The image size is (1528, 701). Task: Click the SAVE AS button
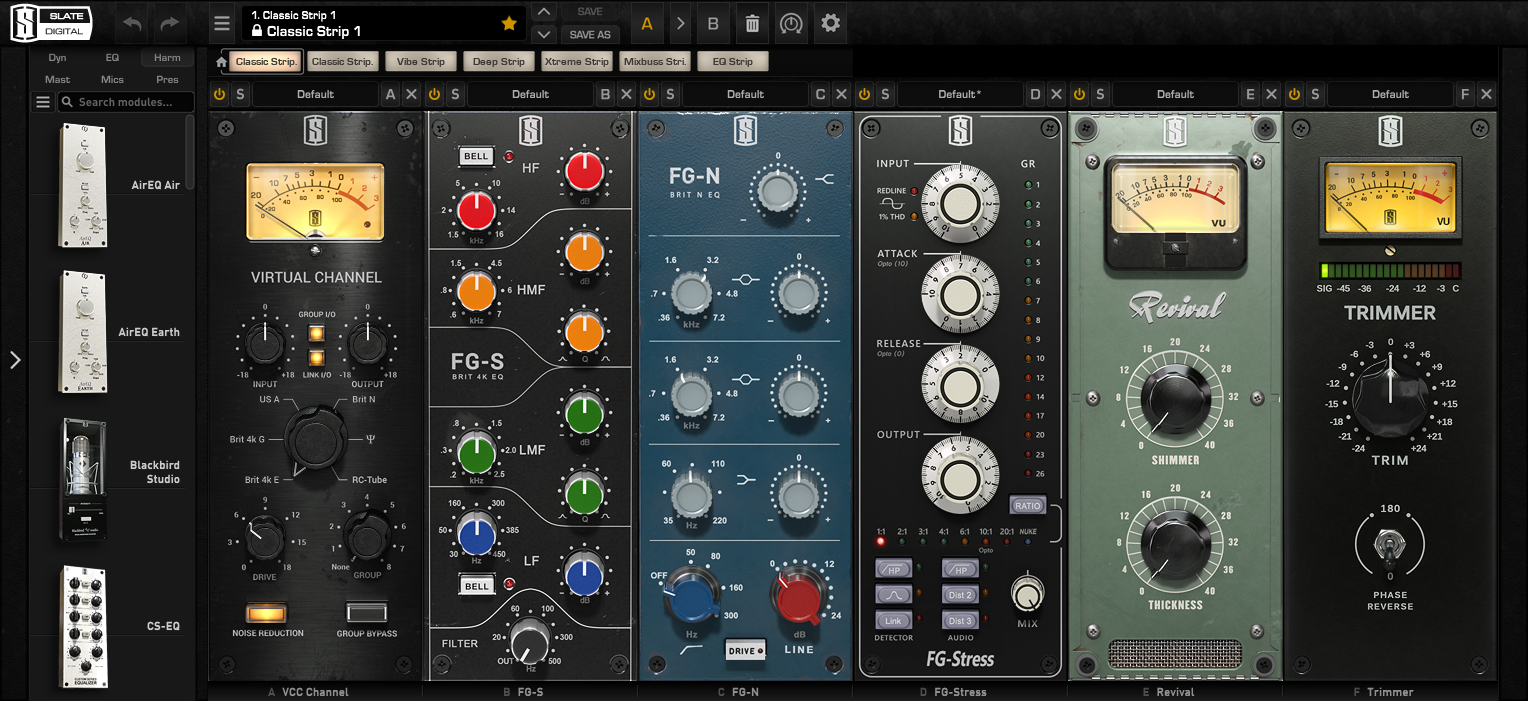point(590,34)
